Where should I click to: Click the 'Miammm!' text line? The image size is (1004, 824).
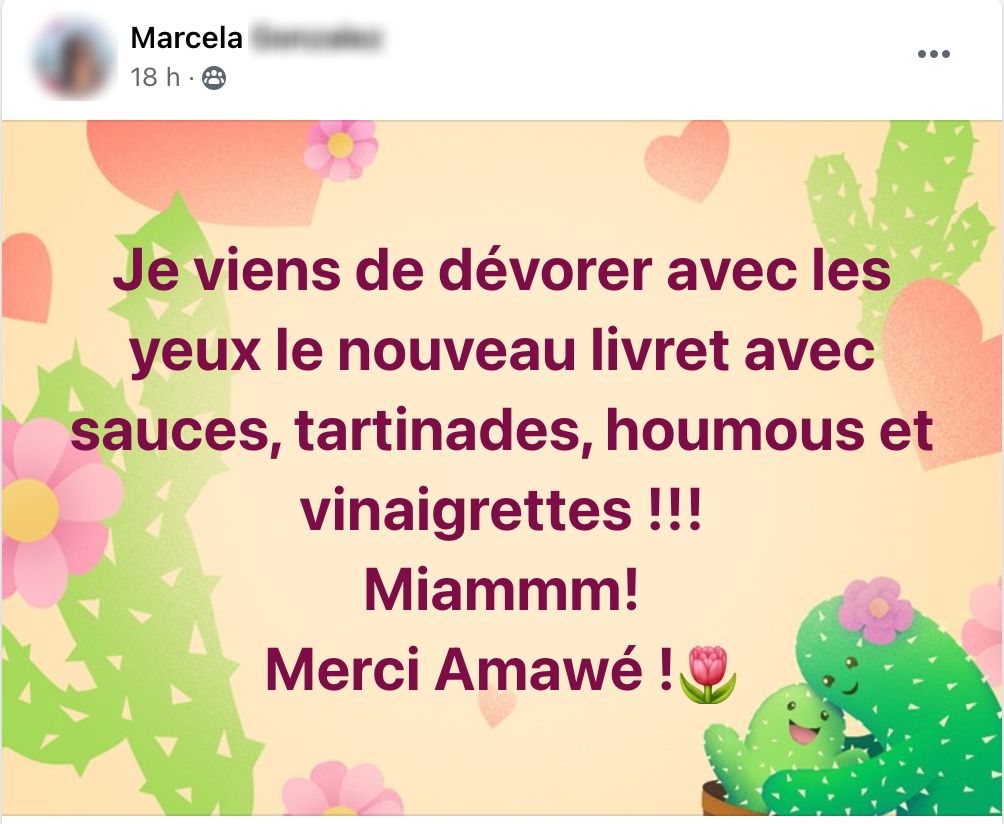click(x=502, y=590)
